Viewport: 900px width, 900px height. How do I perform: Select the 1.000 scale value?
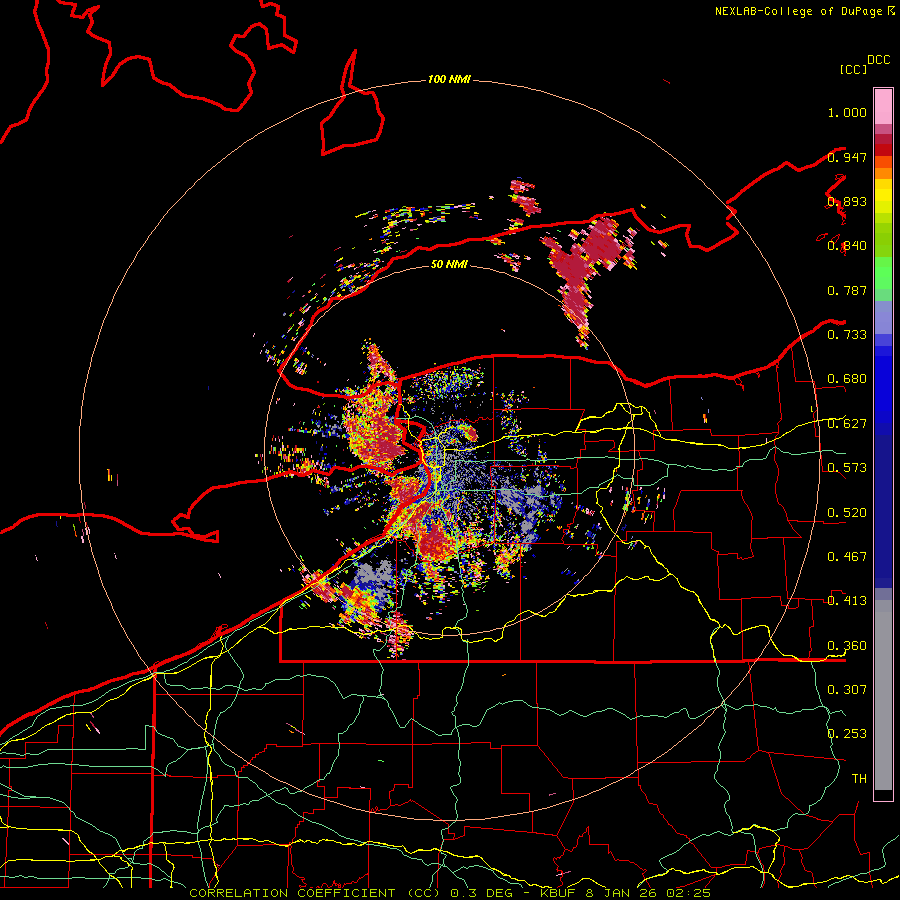point(847,112)
